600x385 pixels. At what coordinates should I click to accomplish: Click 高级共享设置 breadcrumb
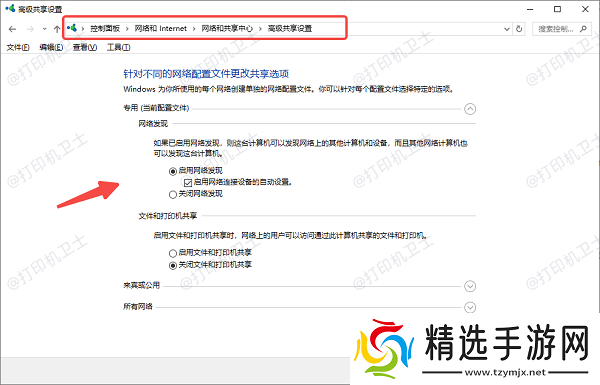tap(290, 29)
